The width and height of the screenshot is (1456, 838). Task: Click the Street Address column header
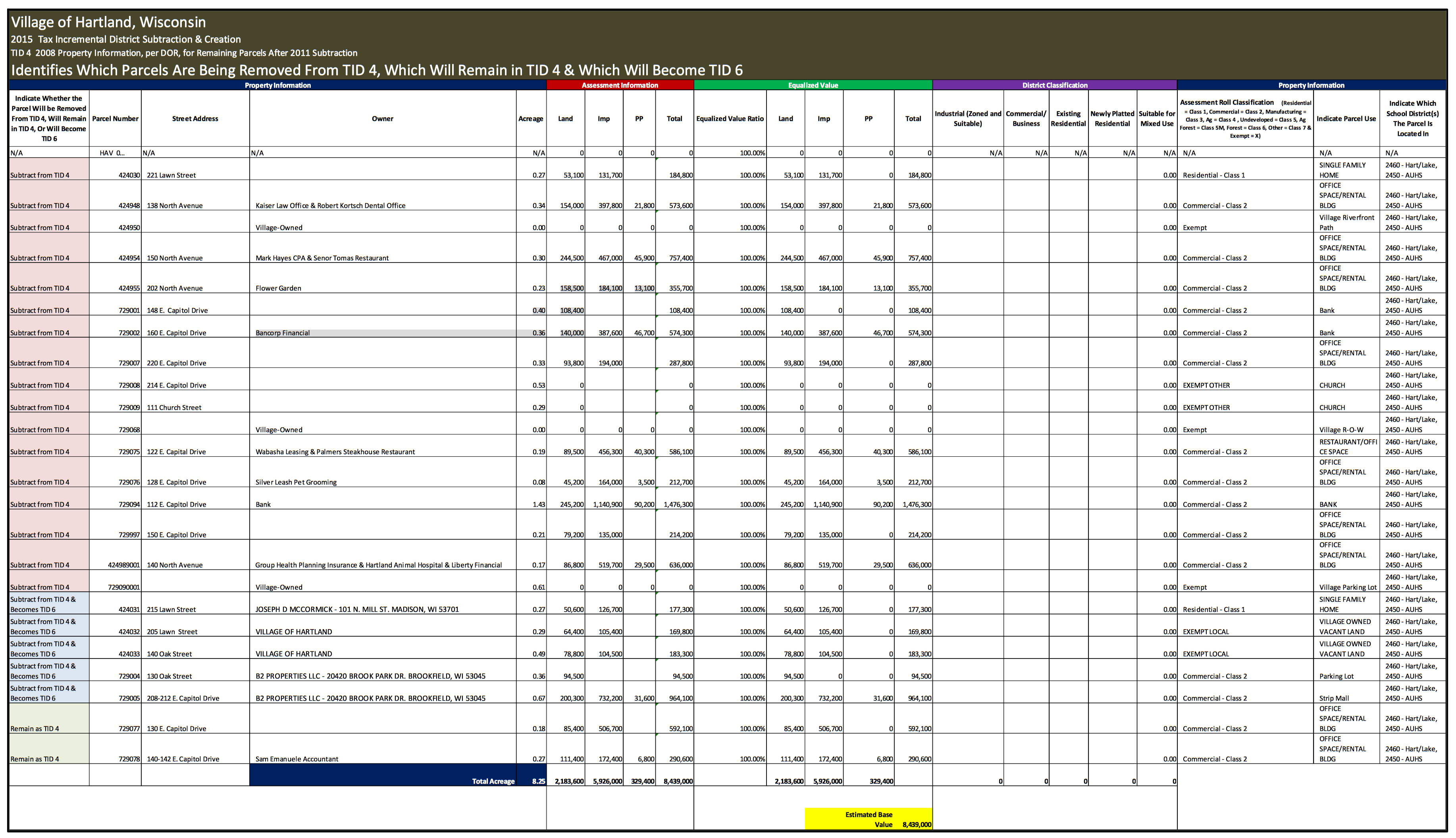[x=195, y=119]
